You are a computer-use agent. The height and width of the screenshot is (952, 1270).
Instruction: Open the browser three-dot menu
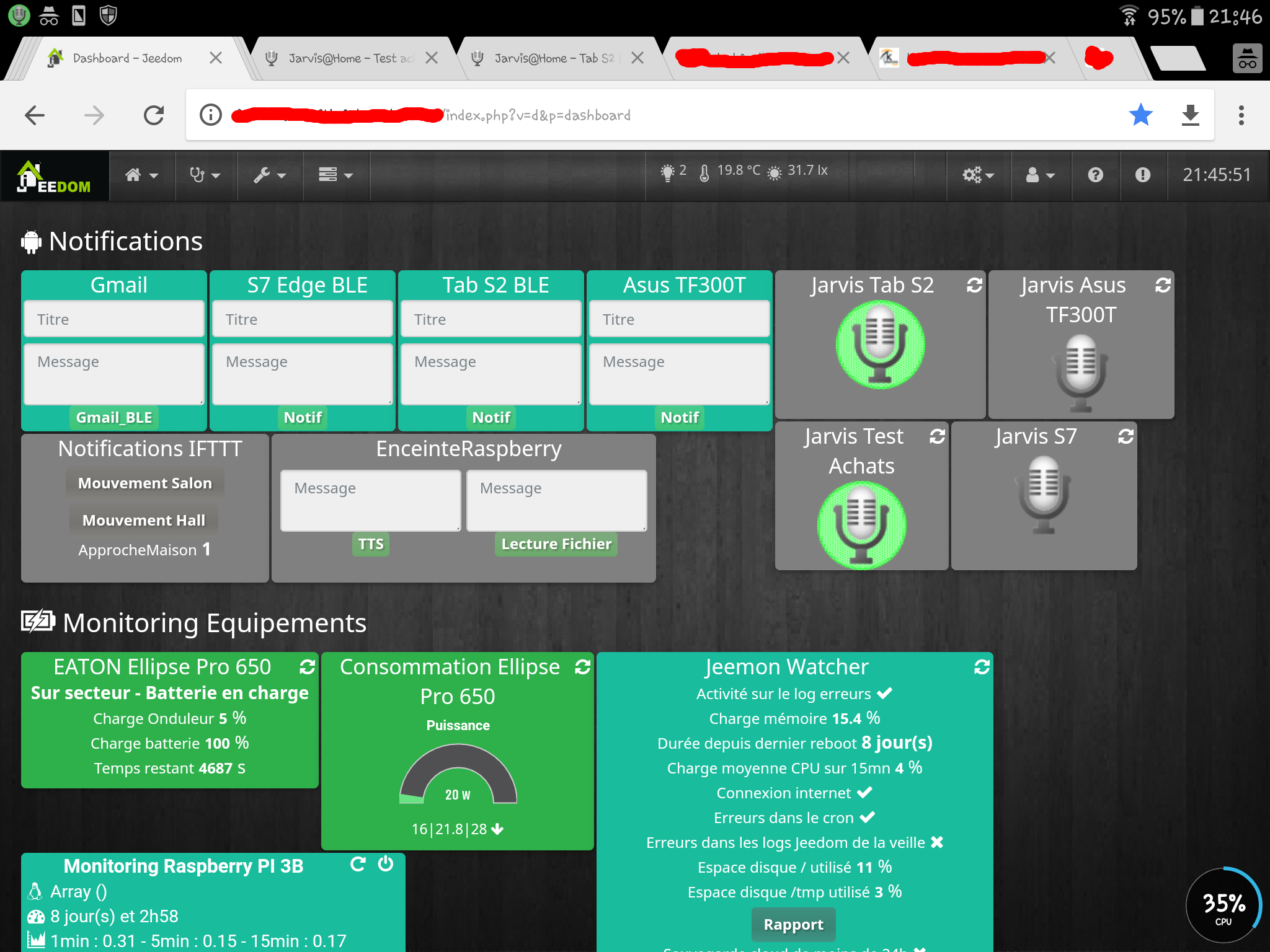click(1241, 115)
